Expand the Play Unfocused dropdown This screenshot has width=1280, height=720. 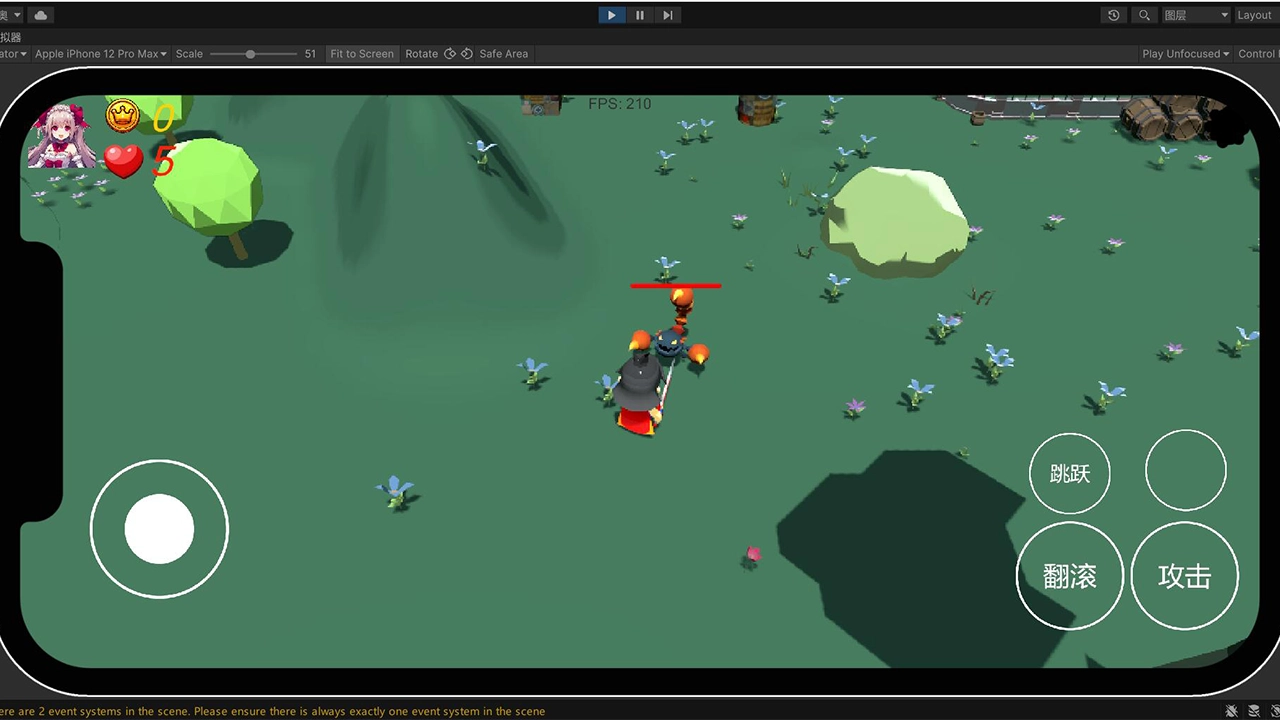click(1185, 54)
